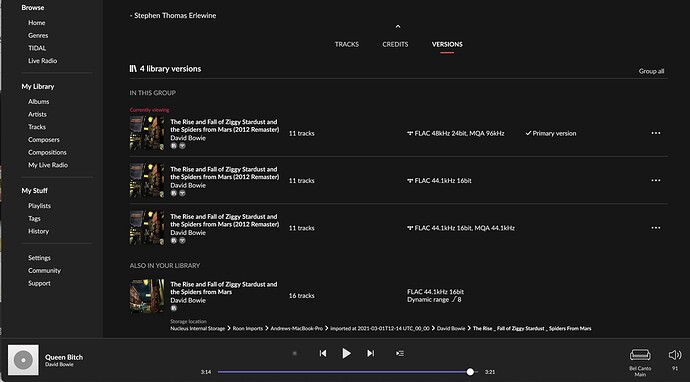Collapse the album review with the up chevron

[x=398, y=26]
